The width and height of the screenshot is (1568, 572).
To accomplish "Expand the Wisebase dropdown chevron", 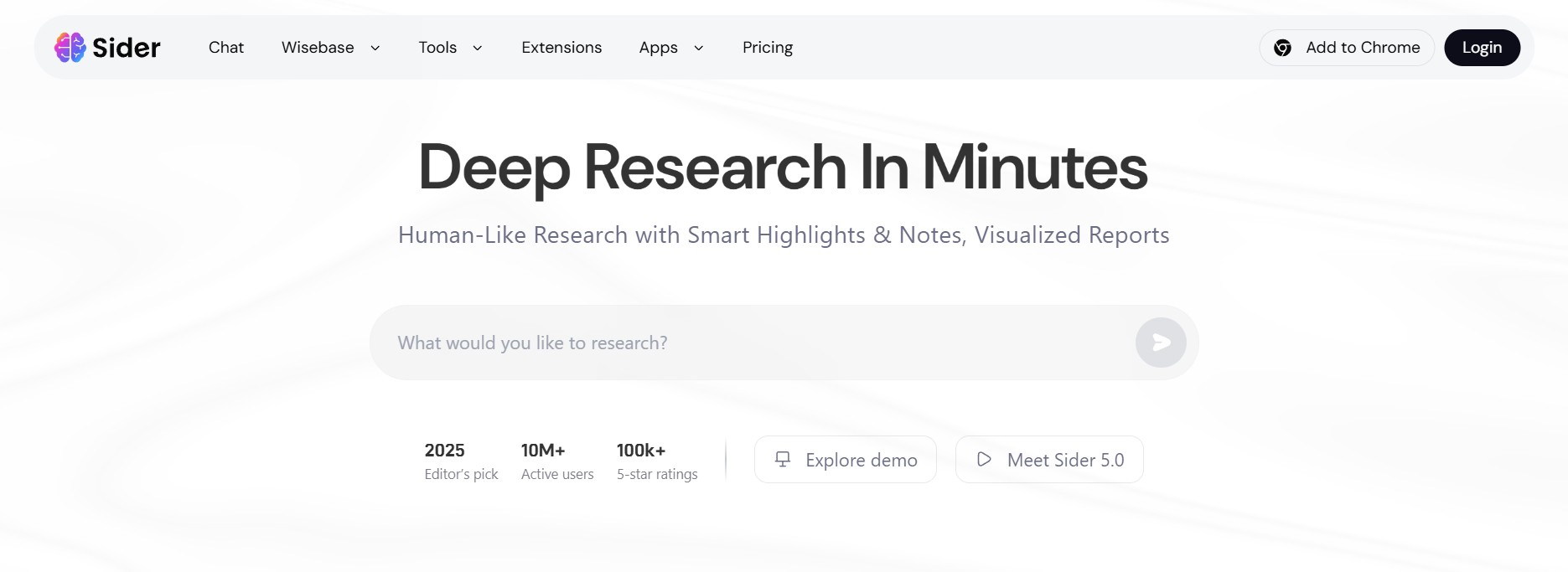I will click(375, 49).
